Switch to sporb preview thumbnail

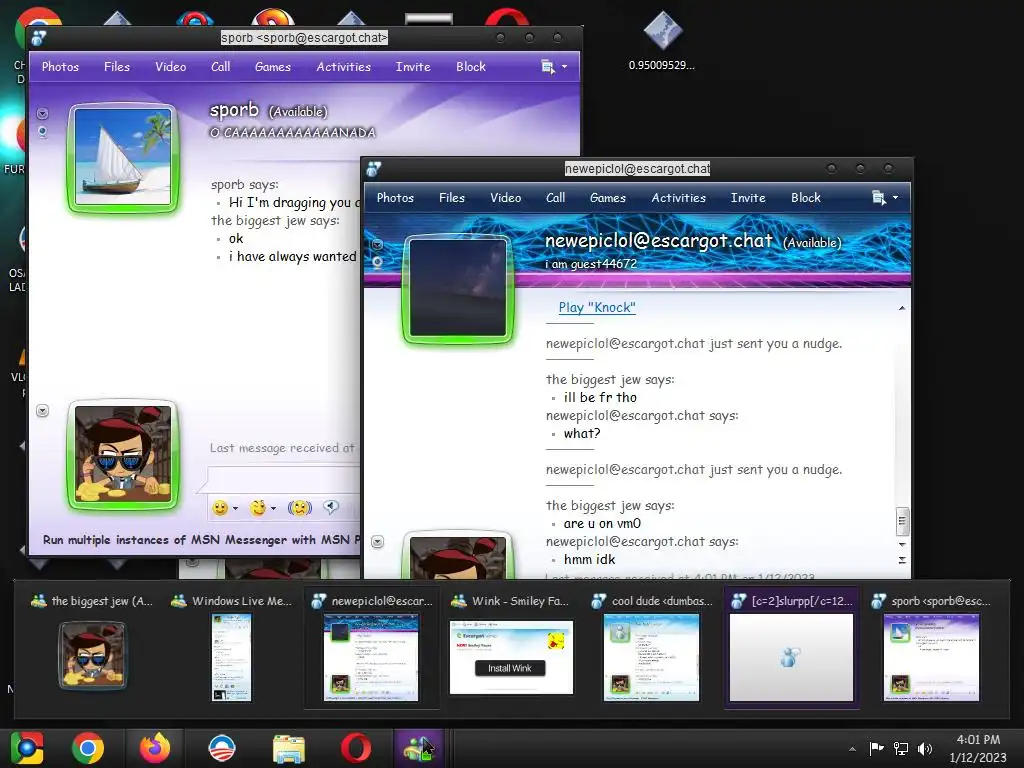click(x=931, y=646)
